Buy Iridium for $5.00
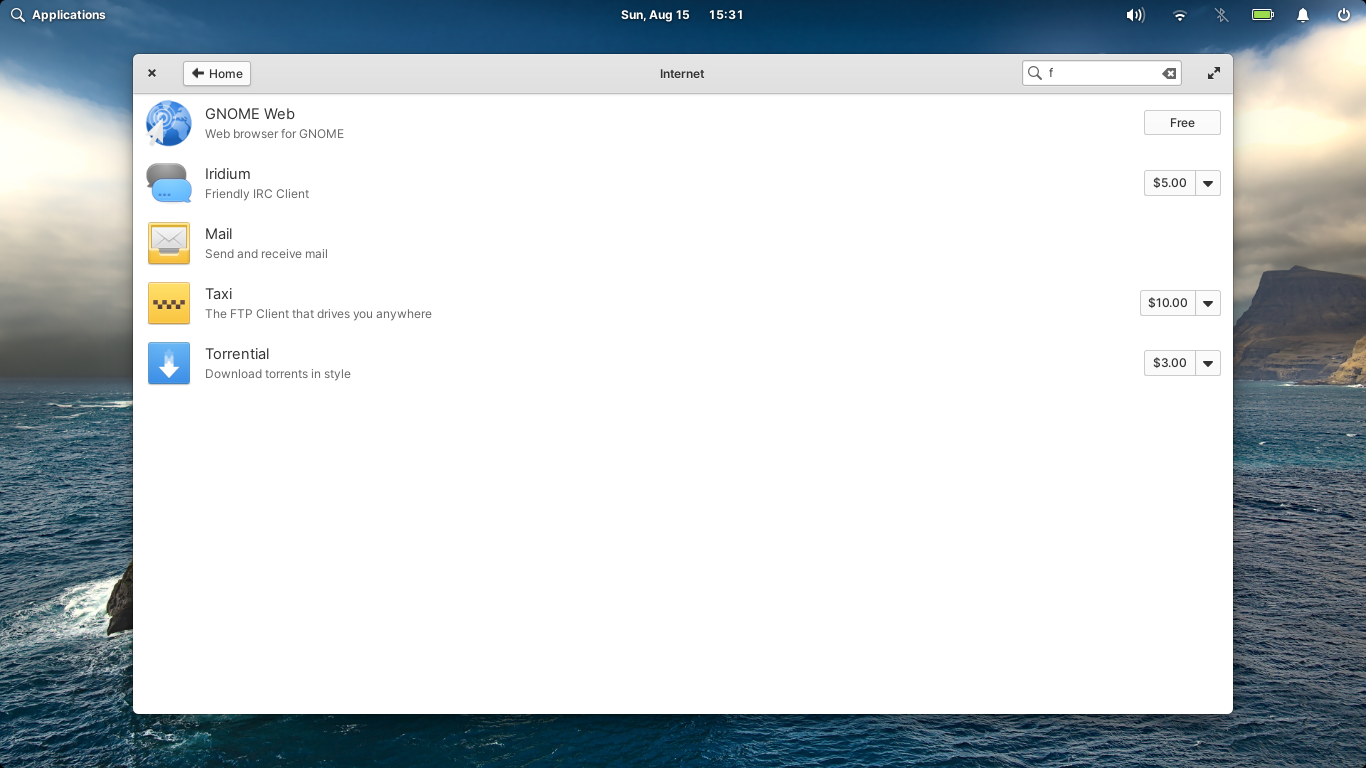This screenshot has width=1366, height=768. [1170, 183]
